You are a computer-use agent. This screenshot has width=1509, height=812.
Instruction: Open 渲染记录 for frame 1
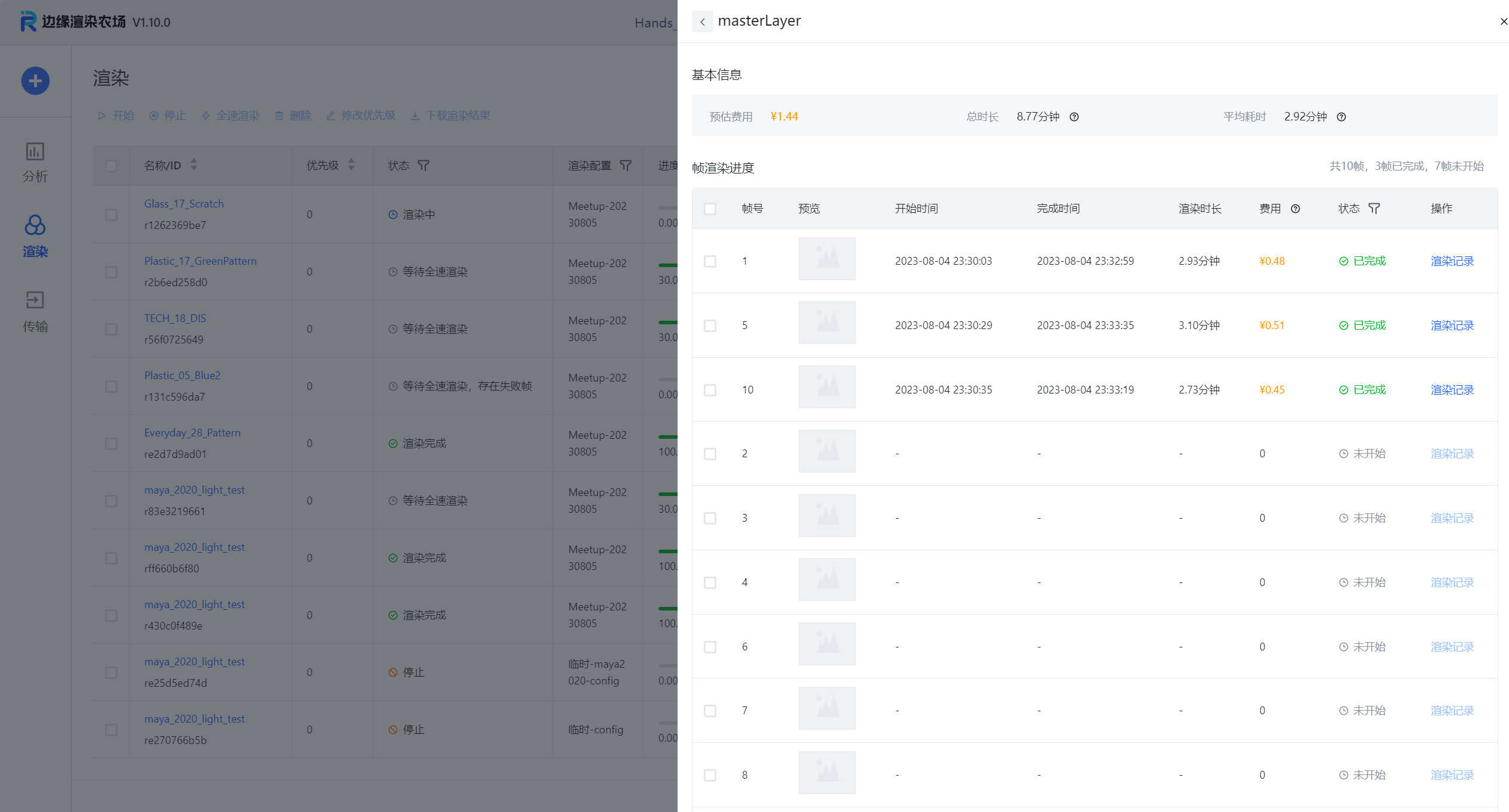(x=1452, y=261)
